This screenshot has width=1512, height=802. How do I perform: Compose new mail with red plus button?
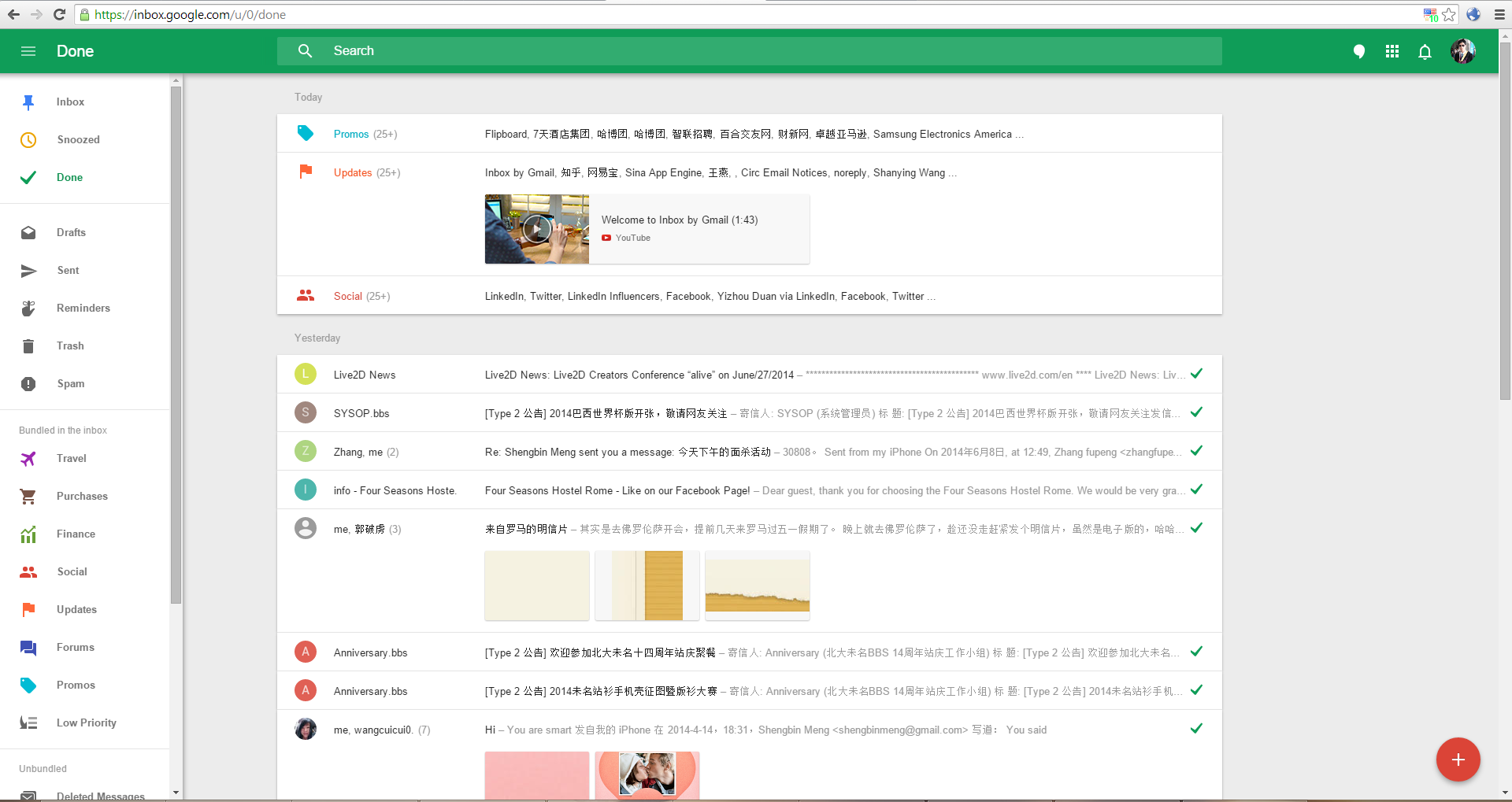1458,759
